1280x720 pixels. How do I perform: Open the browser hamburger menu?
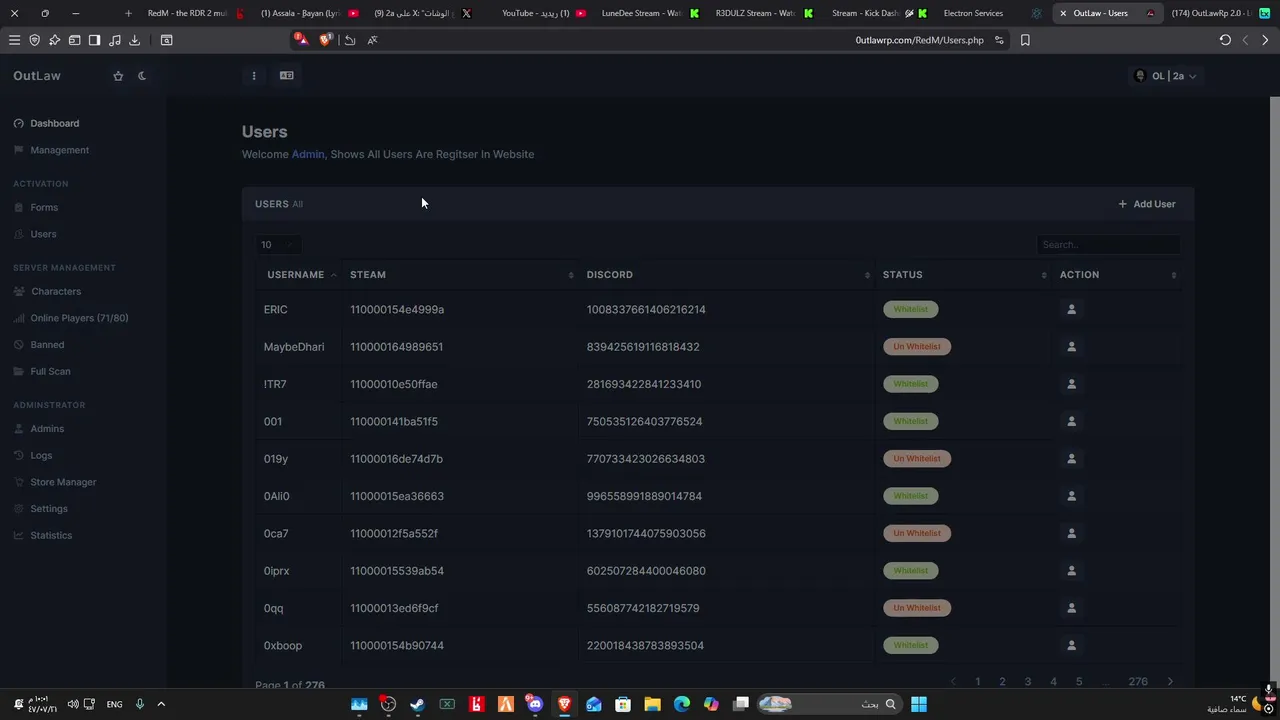(x=14, y=40)
